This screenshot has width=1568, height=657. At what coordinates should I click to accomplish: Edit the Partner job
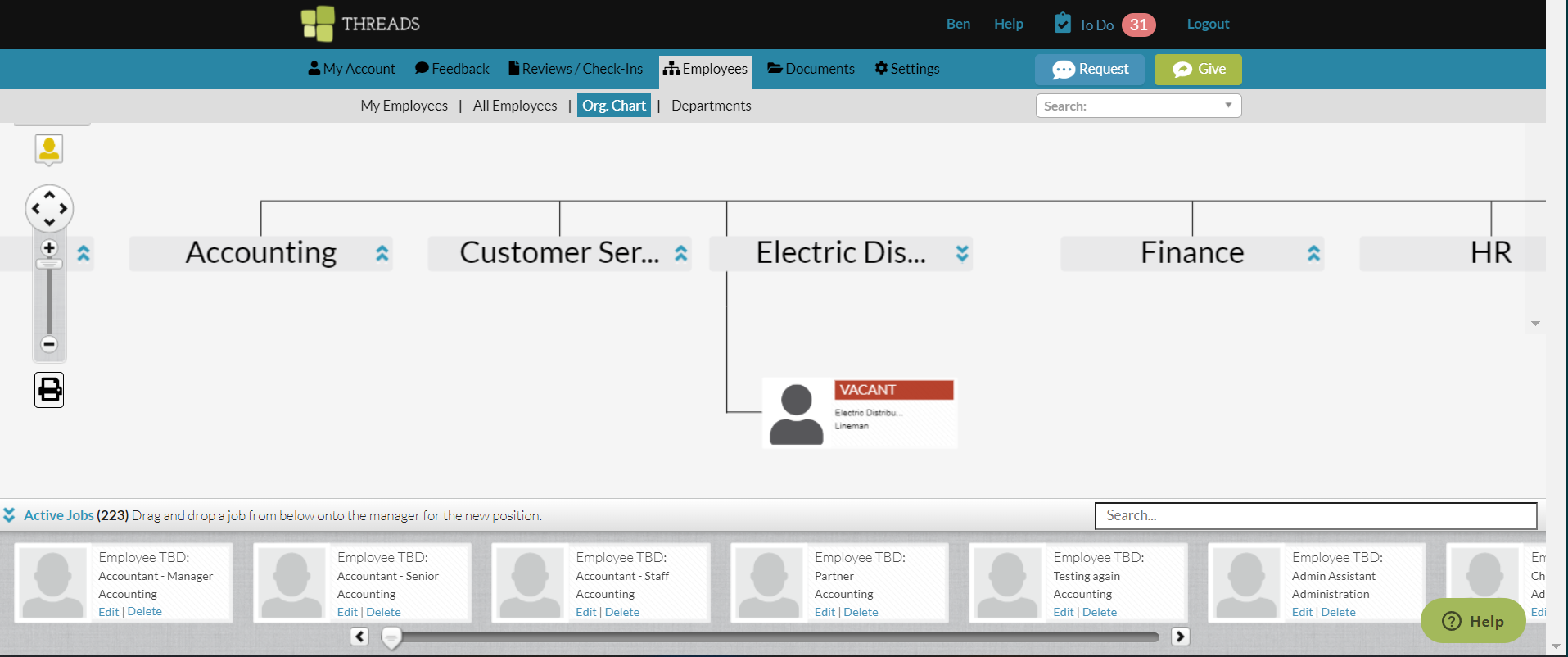[825, 612]
